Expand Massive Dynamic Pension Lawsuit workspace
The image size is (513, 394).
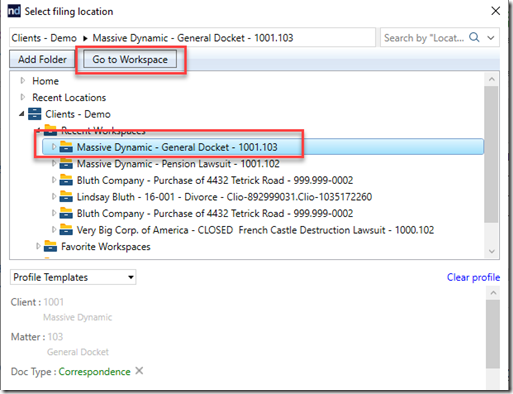tap(54, 163)
